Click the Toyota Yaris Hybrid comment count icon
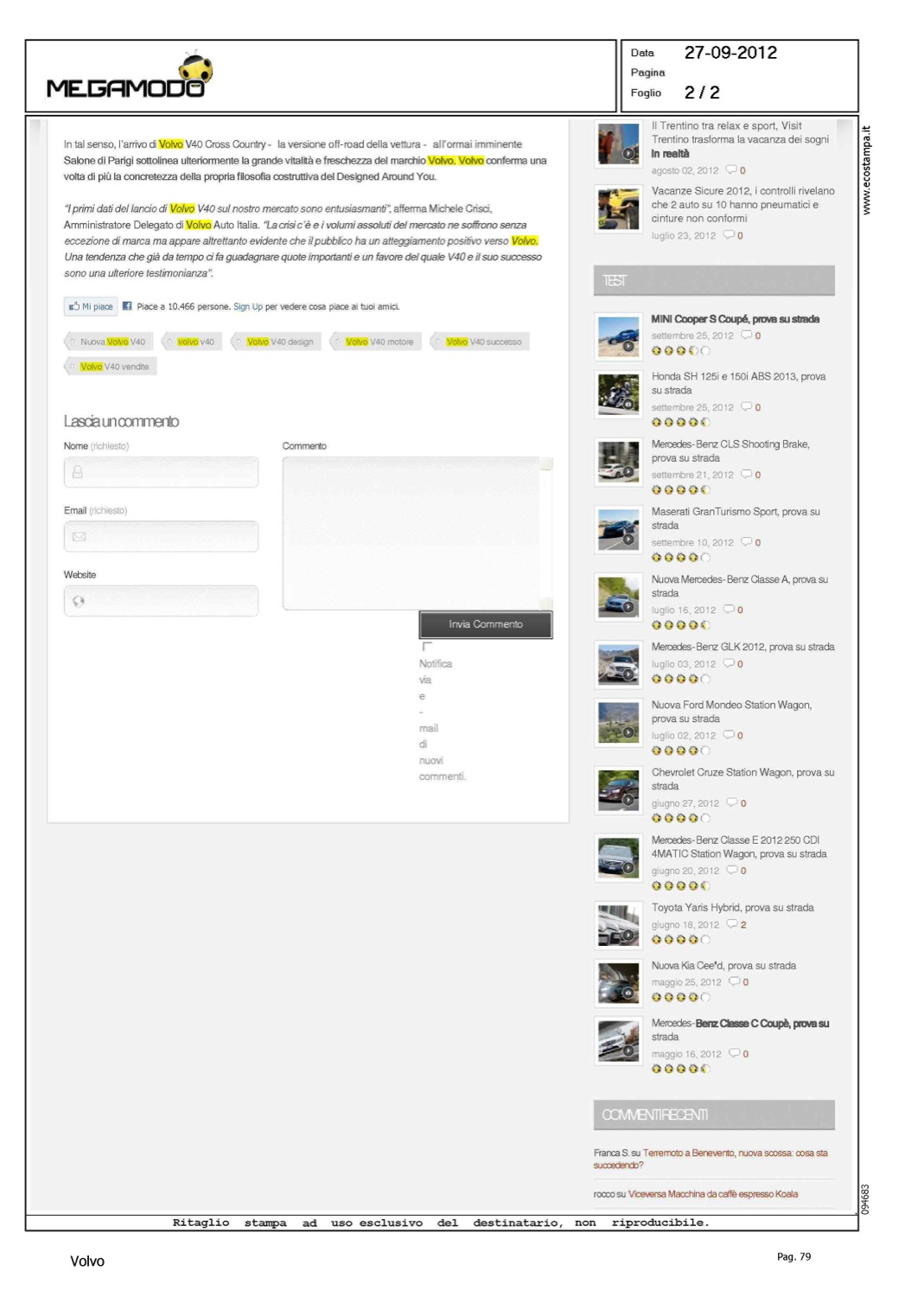 coord(732,924)
